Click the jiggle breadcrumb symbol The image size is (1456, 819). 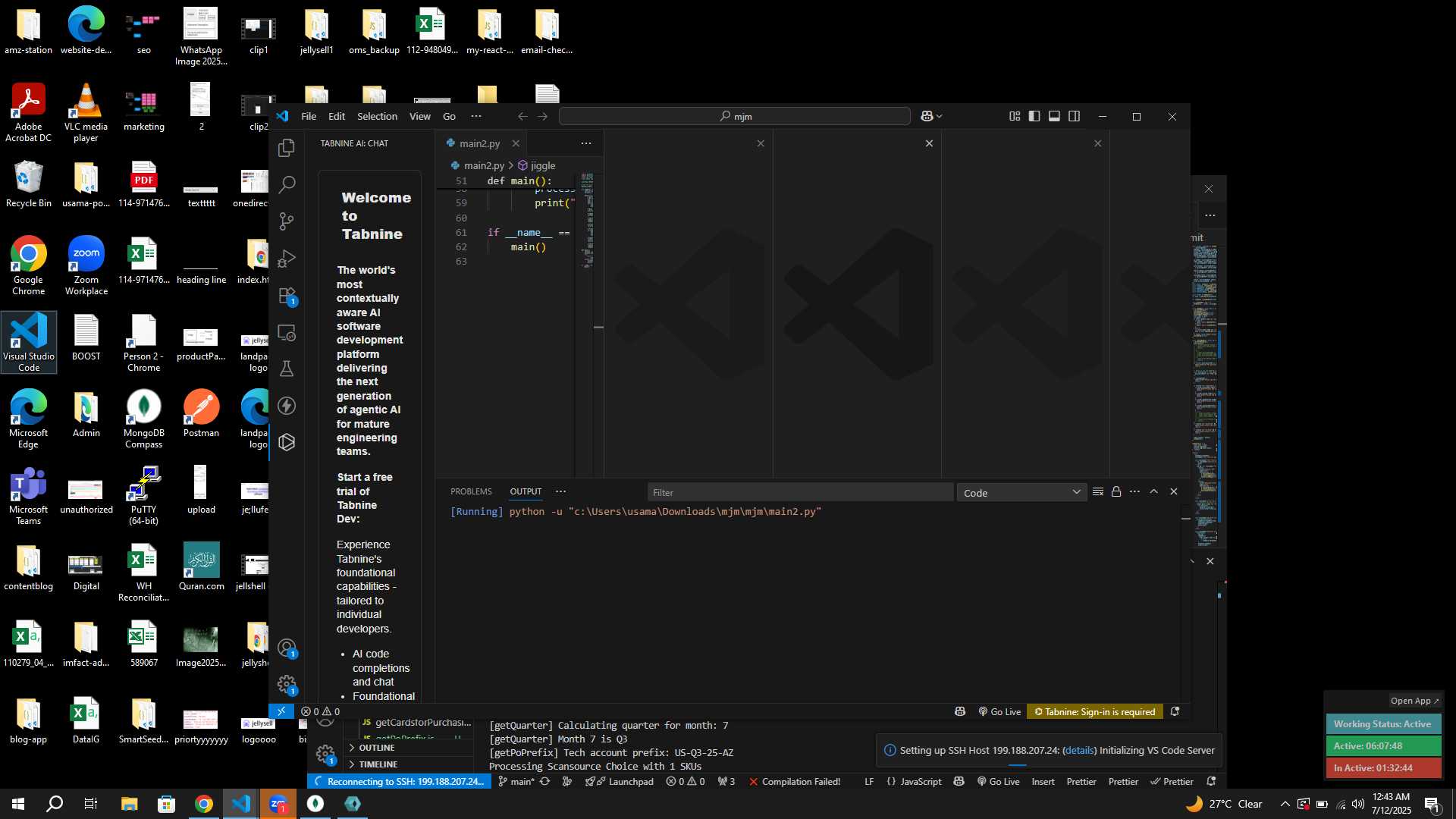543,165
